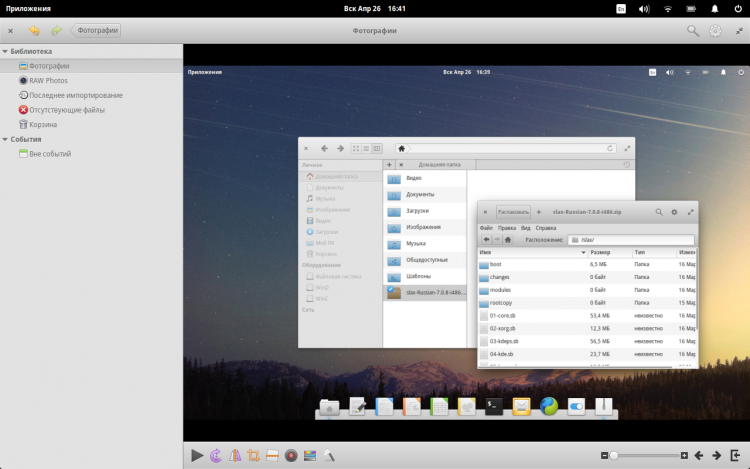
Task: Open the Приложения menu in the top panel
Action: click(29, 8)
